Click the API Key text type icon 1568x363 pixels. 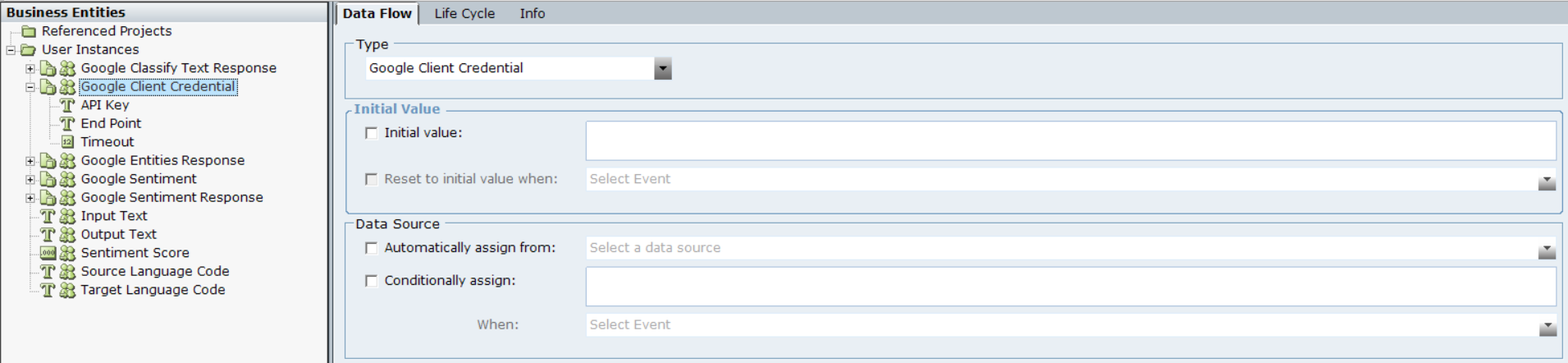(67, 105)
